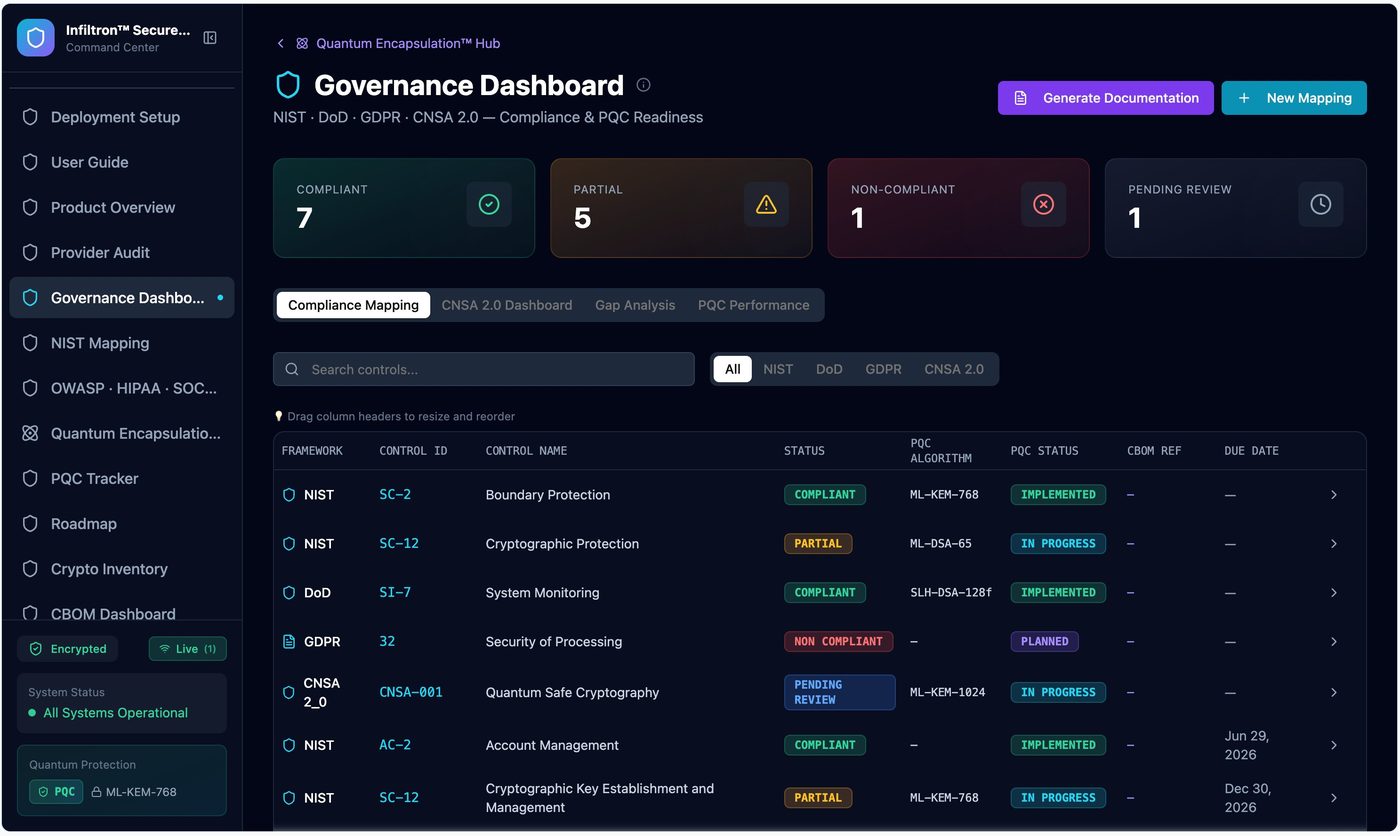The height and width of the screenshot is (836, 1400).
Task: Click the New Mapping button
Action: click(1294, 98)
